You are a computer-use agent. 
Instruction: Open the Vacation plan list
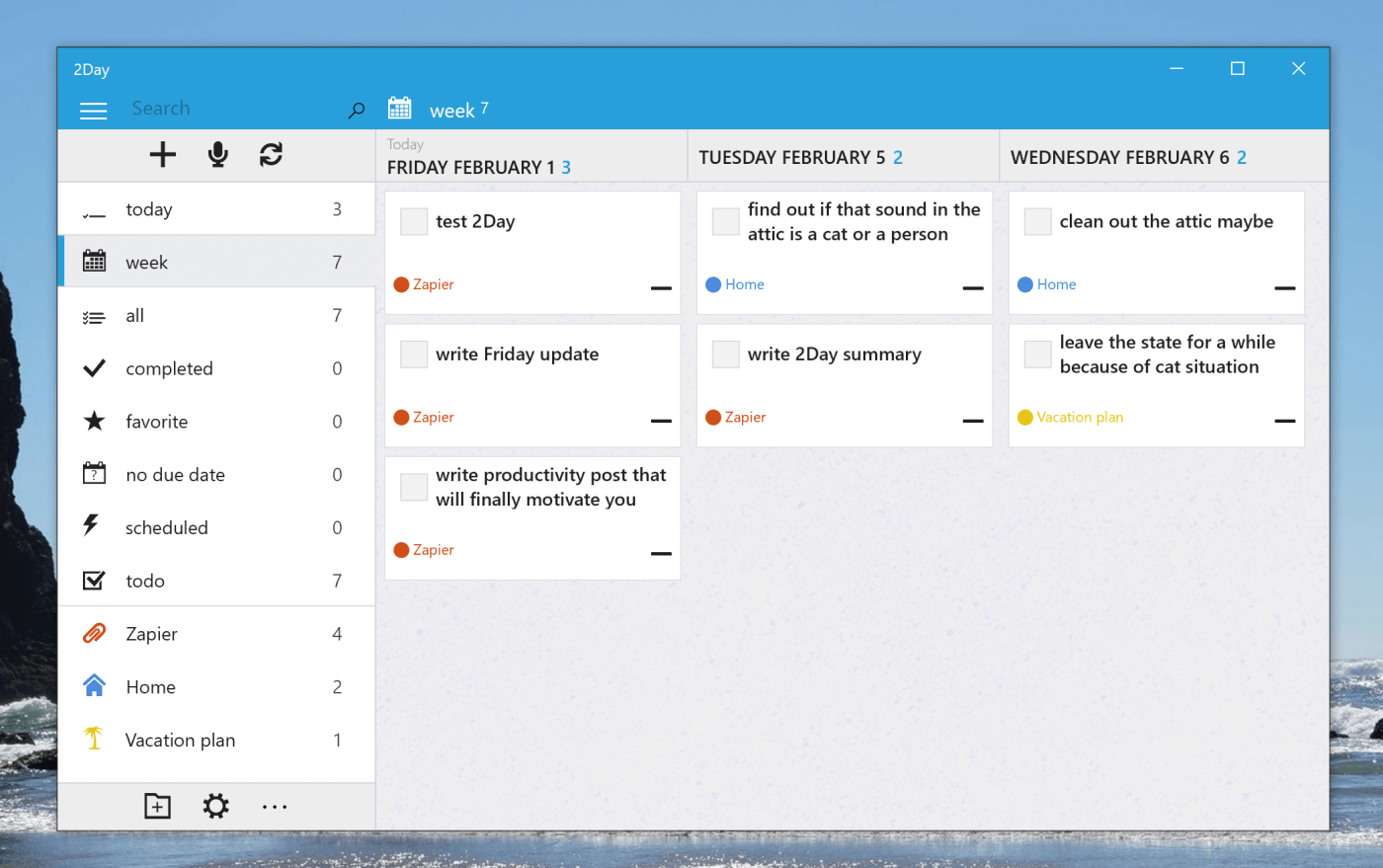tap(180, 740)
